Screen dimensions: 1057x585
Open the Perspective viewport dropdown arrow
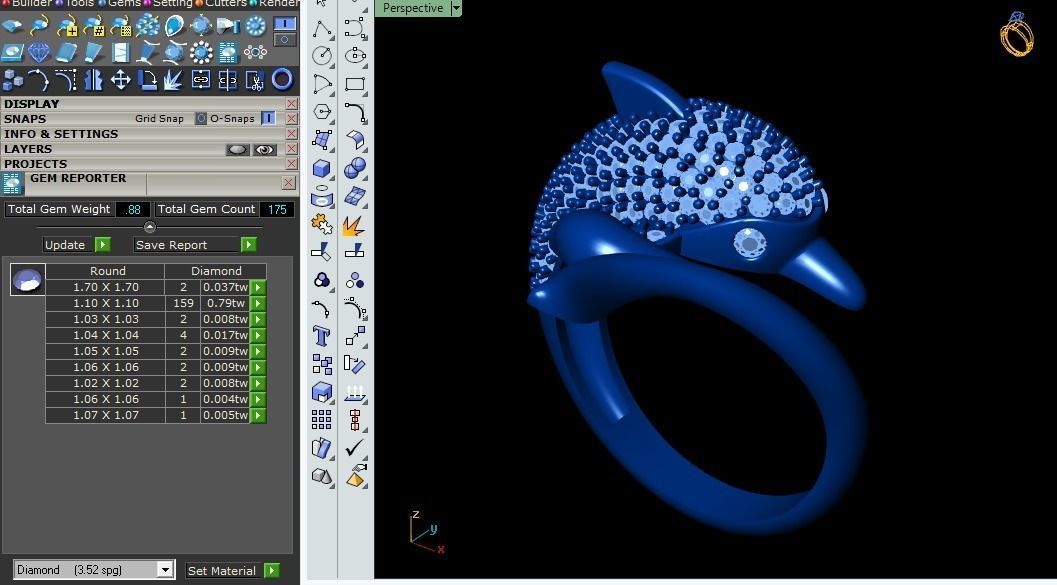click(456, 8)
